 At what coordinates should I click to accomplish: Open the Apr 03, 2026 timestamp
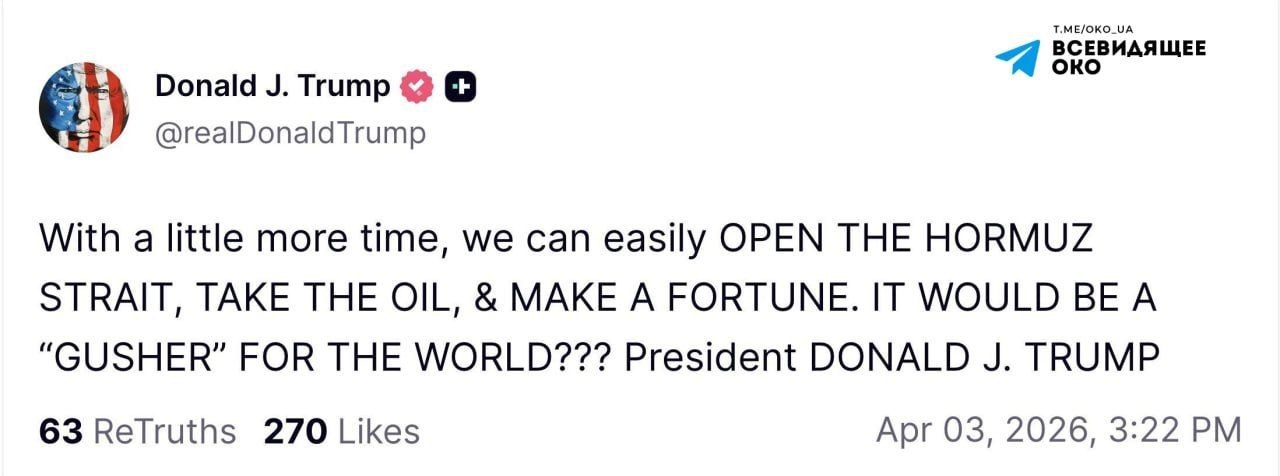(x=1058, y=430)
